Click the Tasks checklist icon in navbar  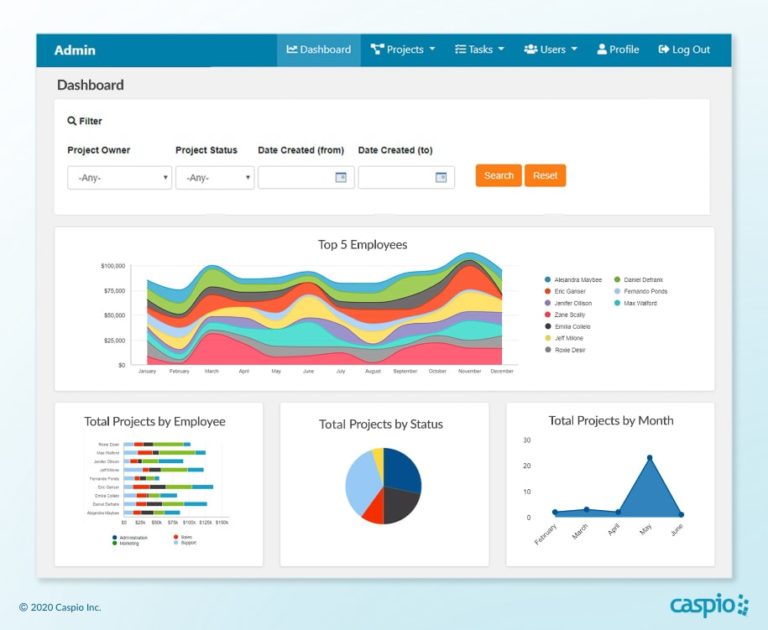(x=460, y=50)
